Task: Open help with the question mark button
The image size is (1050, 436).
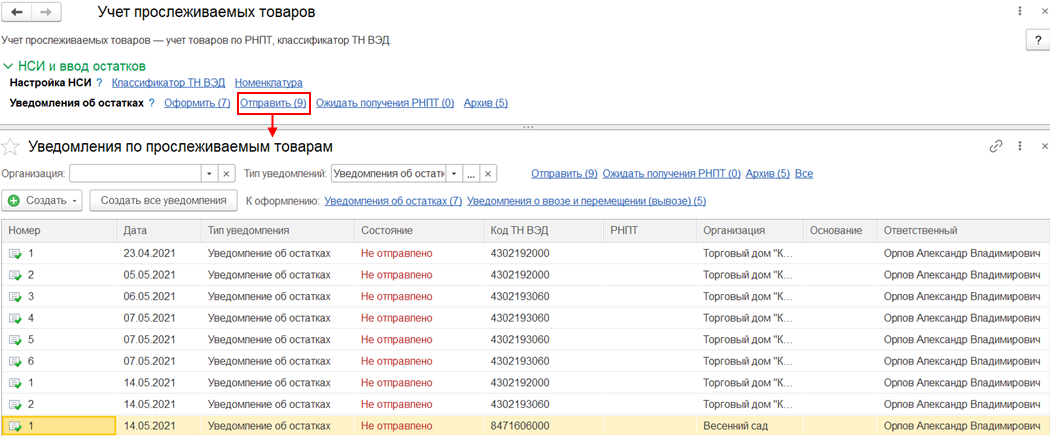Action: tap(1035, 40)
